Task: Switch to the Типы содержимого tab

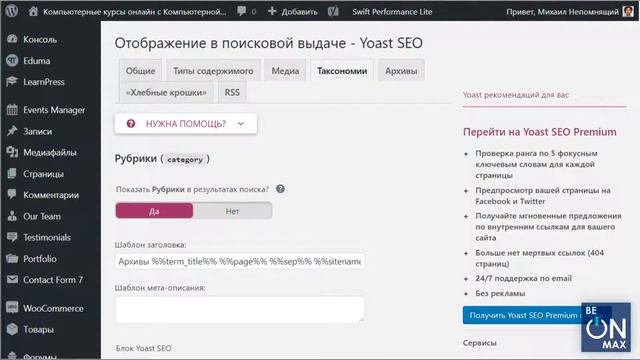Action: 213,71
